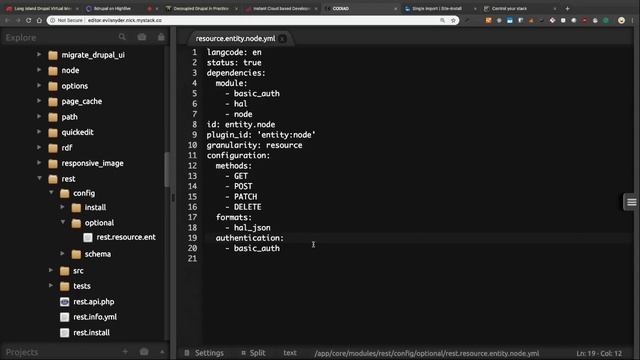Click the camera icon in Projects panel
This screenshot has height=360, width=640.
pyautogui.click(x=144, y=351)
